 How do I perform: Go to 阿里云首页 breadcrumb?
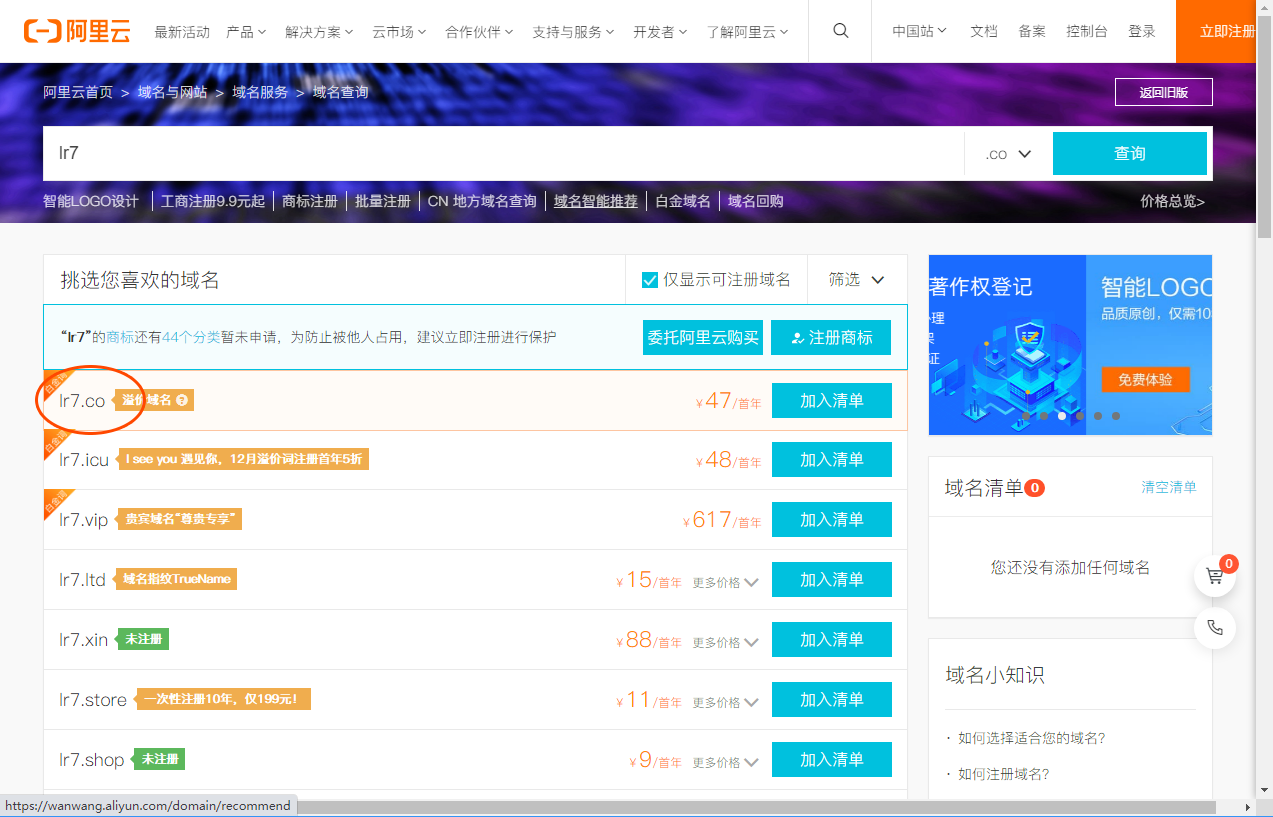[78, 92]
